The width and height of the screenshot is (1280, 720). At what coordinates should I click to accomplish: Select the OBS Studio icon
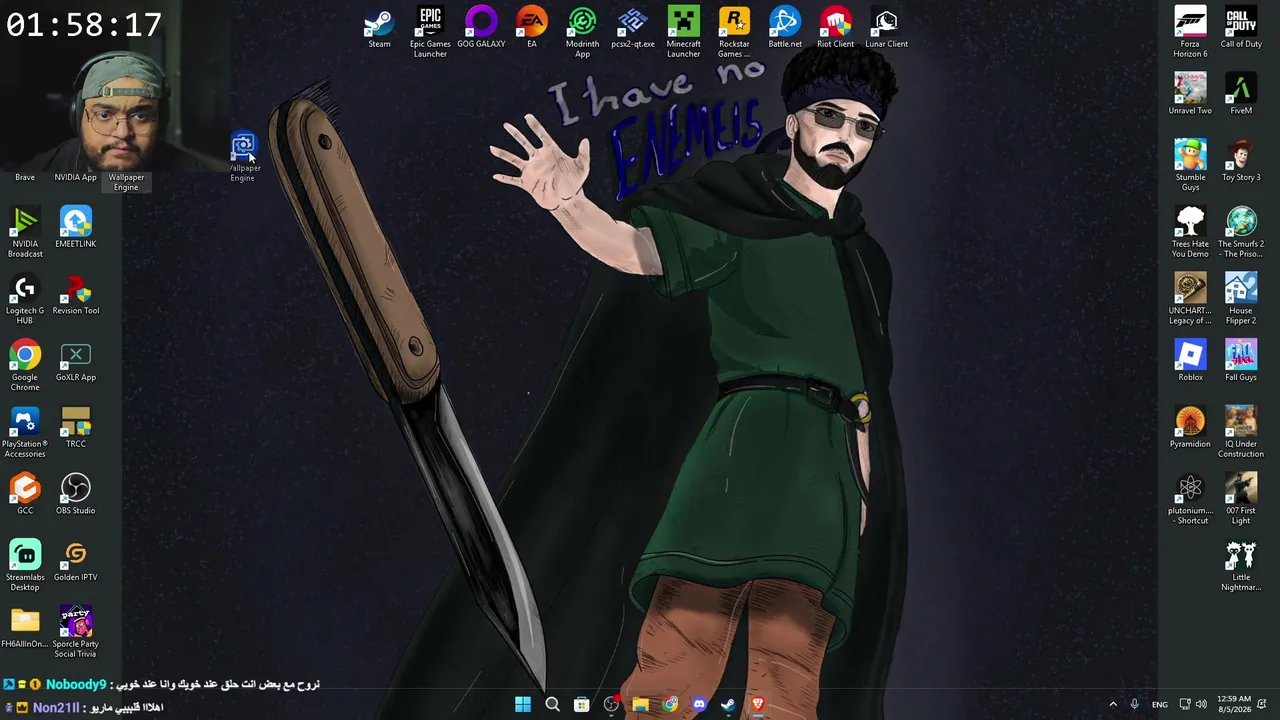[76, 495]
